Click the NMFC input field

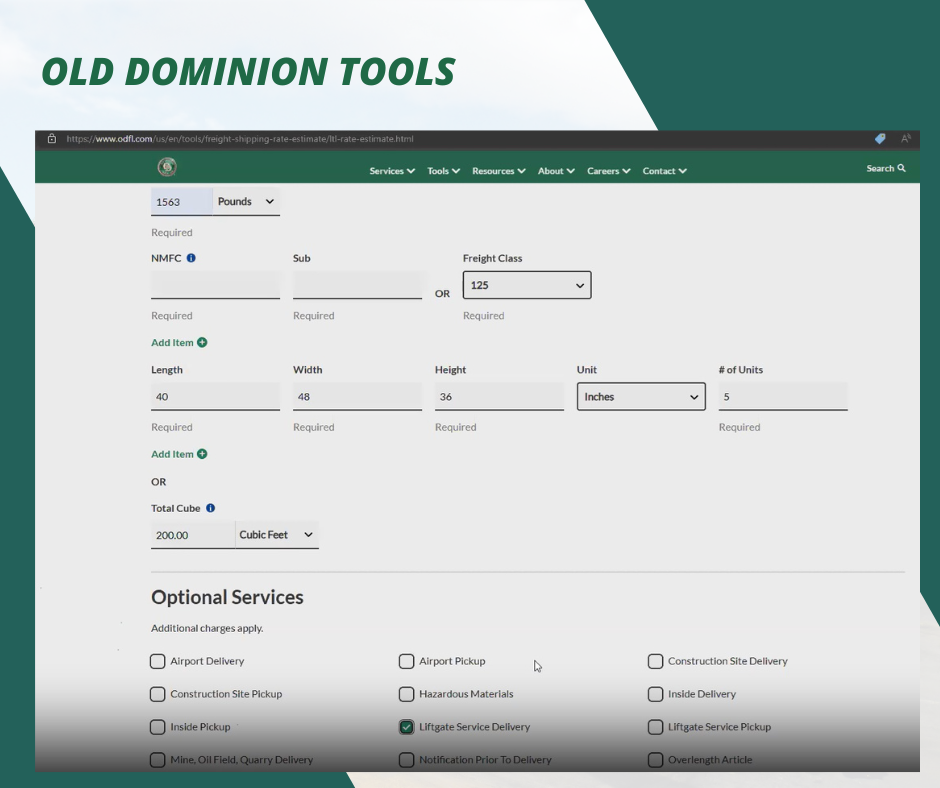[x=215, y=285]
